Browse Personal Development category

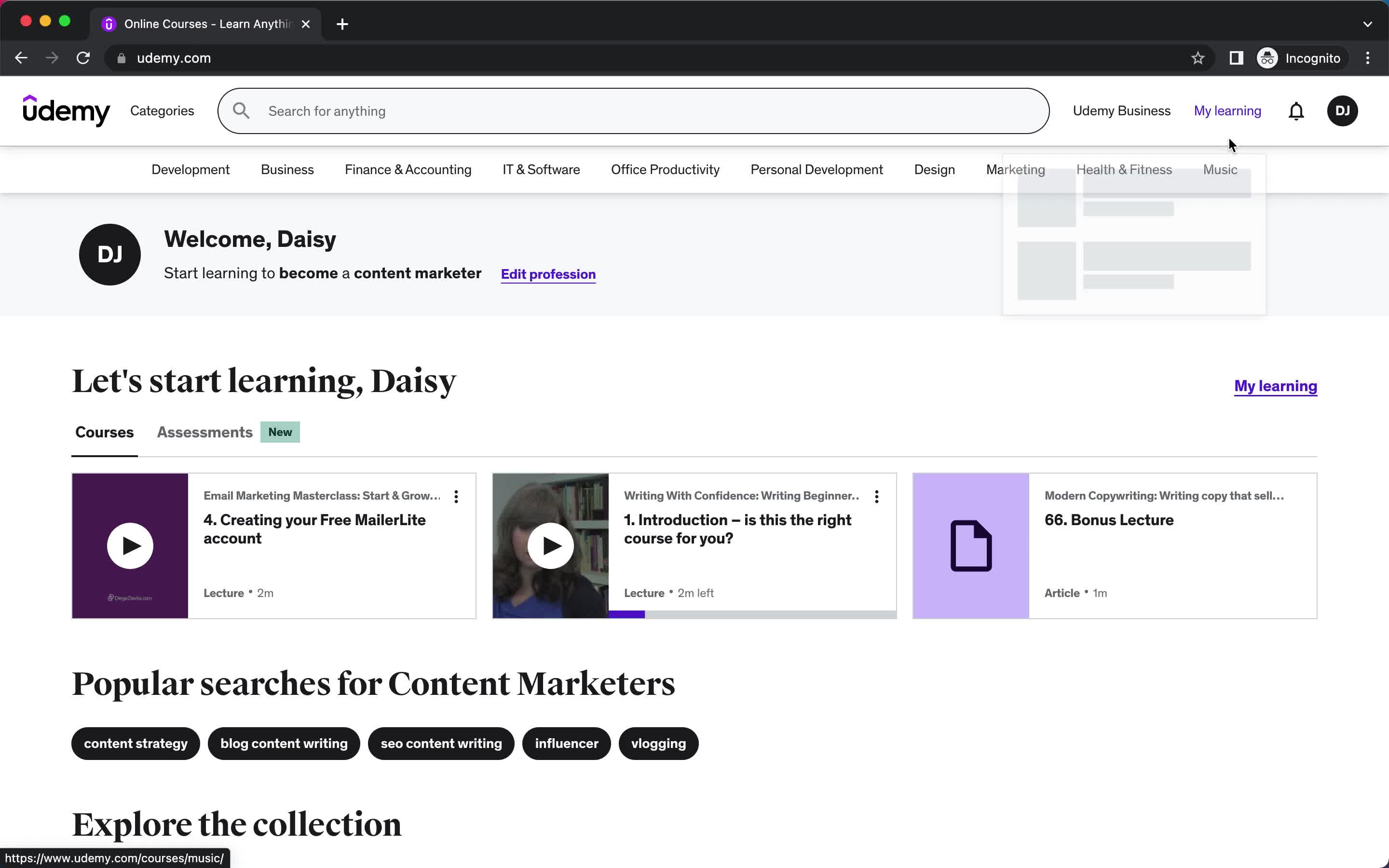(x=817, y=169)
